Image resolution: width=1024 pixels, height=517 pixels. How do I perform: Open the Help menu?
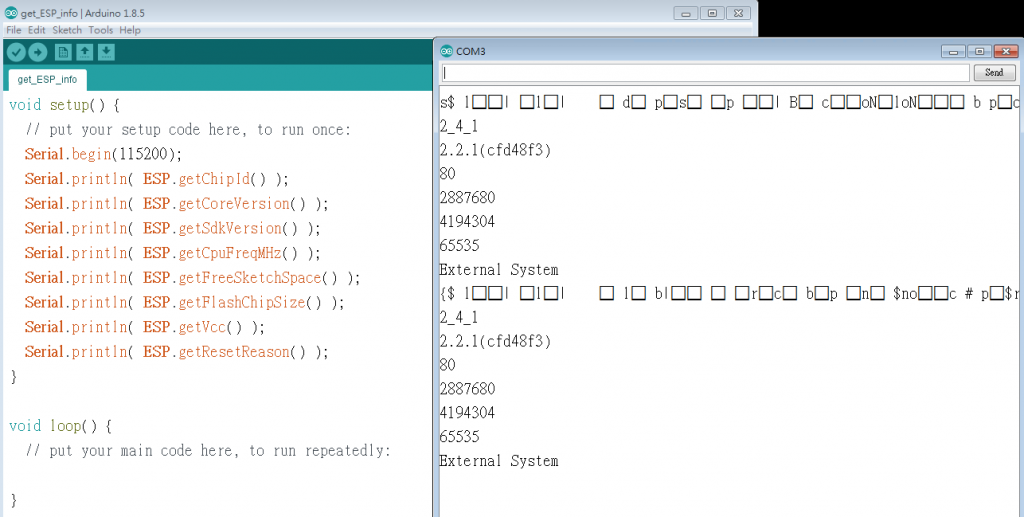coord(130,30)
